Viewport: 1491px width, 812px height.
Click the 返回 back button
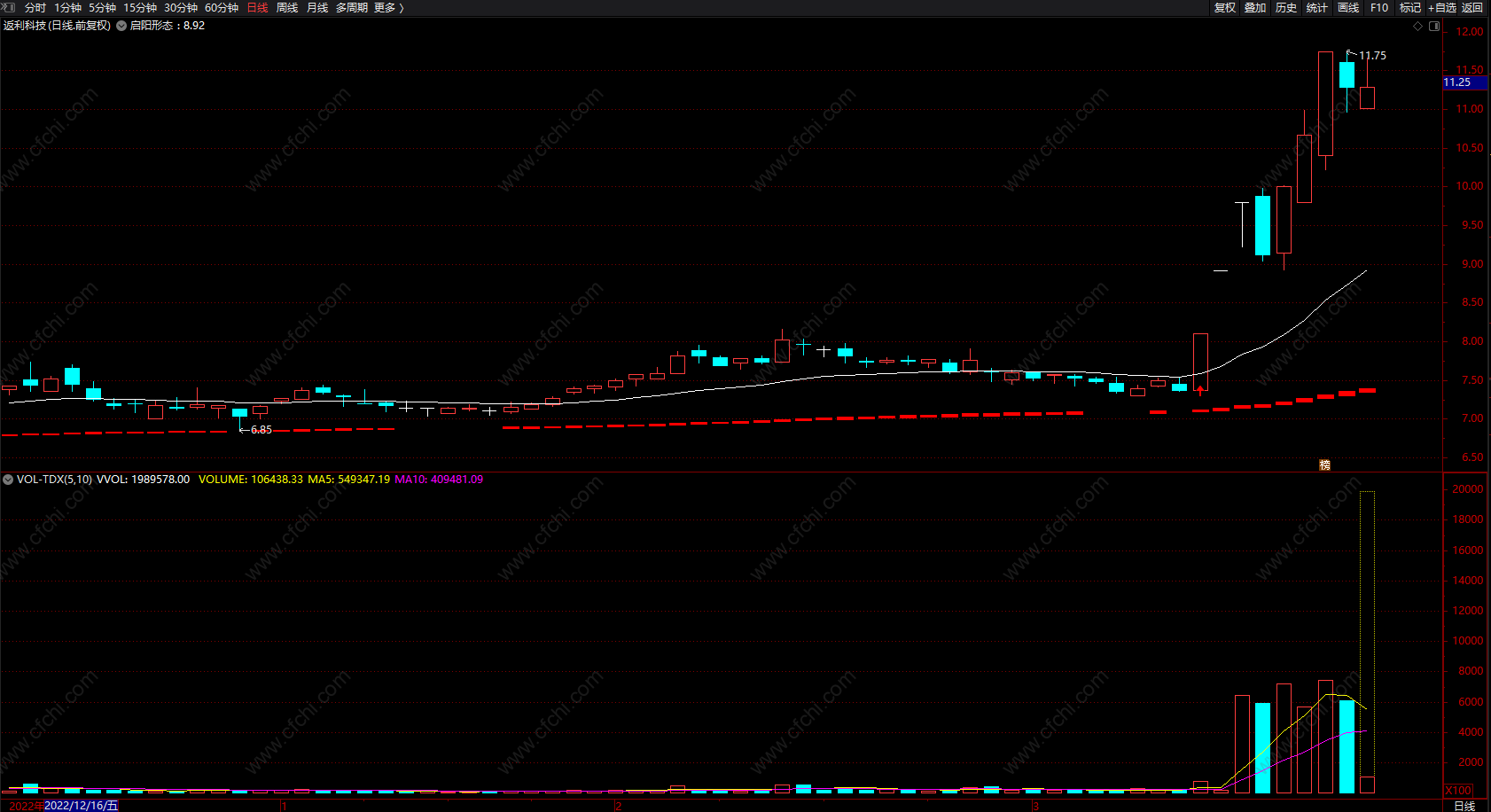pyautogui.click(x=1472, y=7)
